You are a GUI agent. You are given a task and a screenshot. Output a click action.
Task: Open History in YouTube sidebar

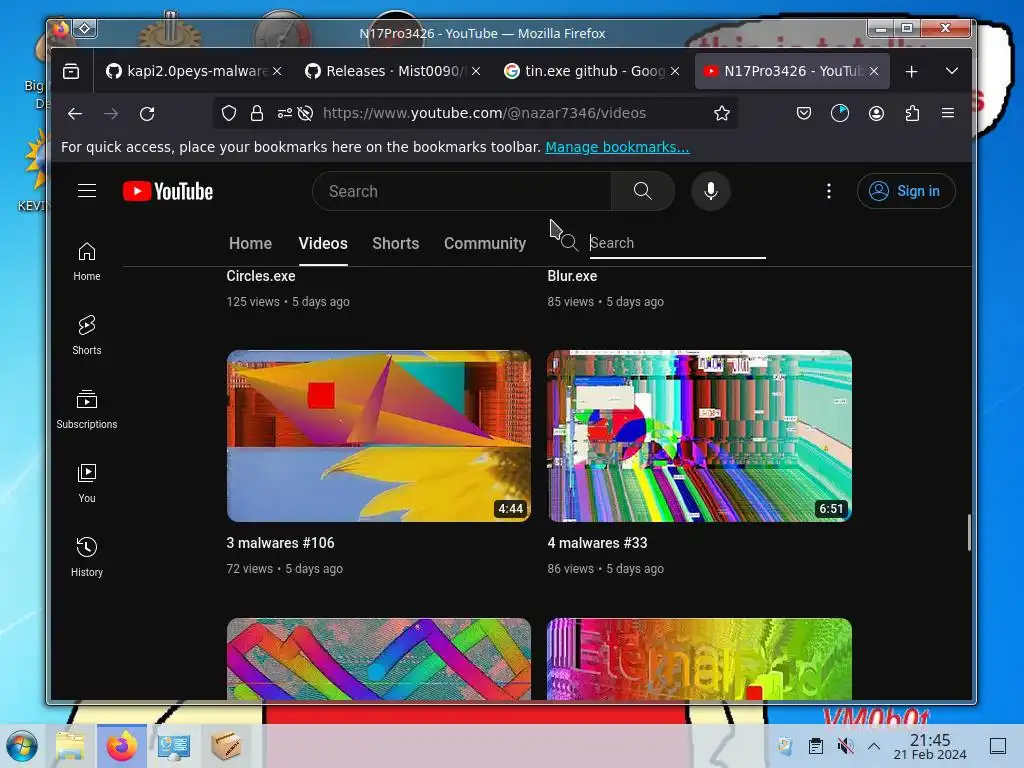87,557
